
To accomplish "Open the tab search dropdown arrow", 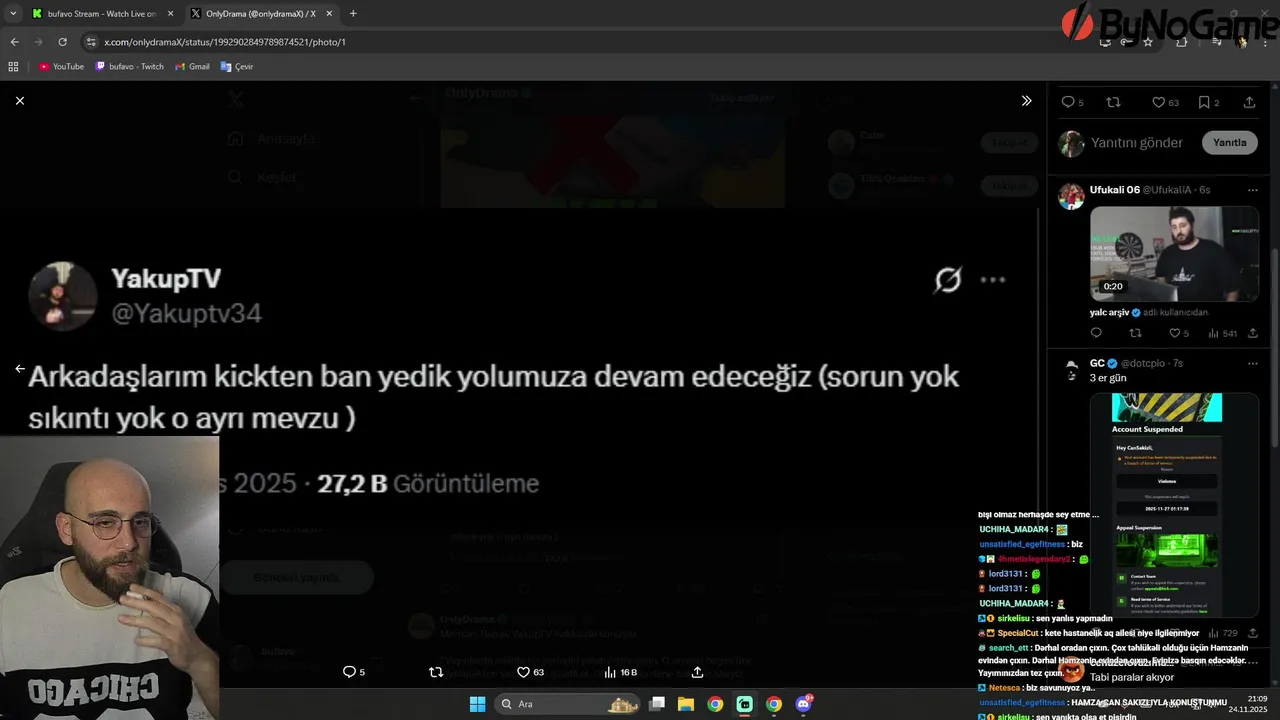I will (x=13, y=14).
